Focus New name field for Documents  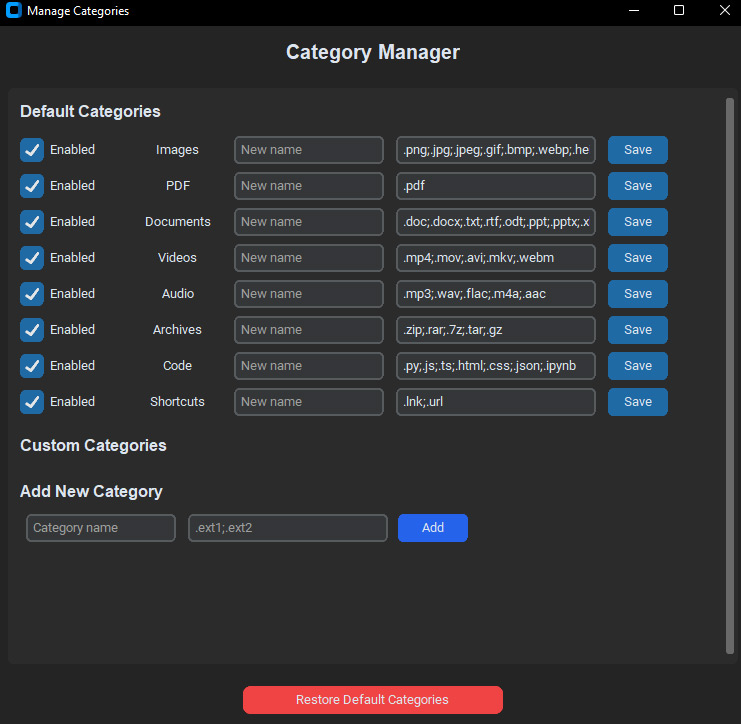click(x=309, y=222)
